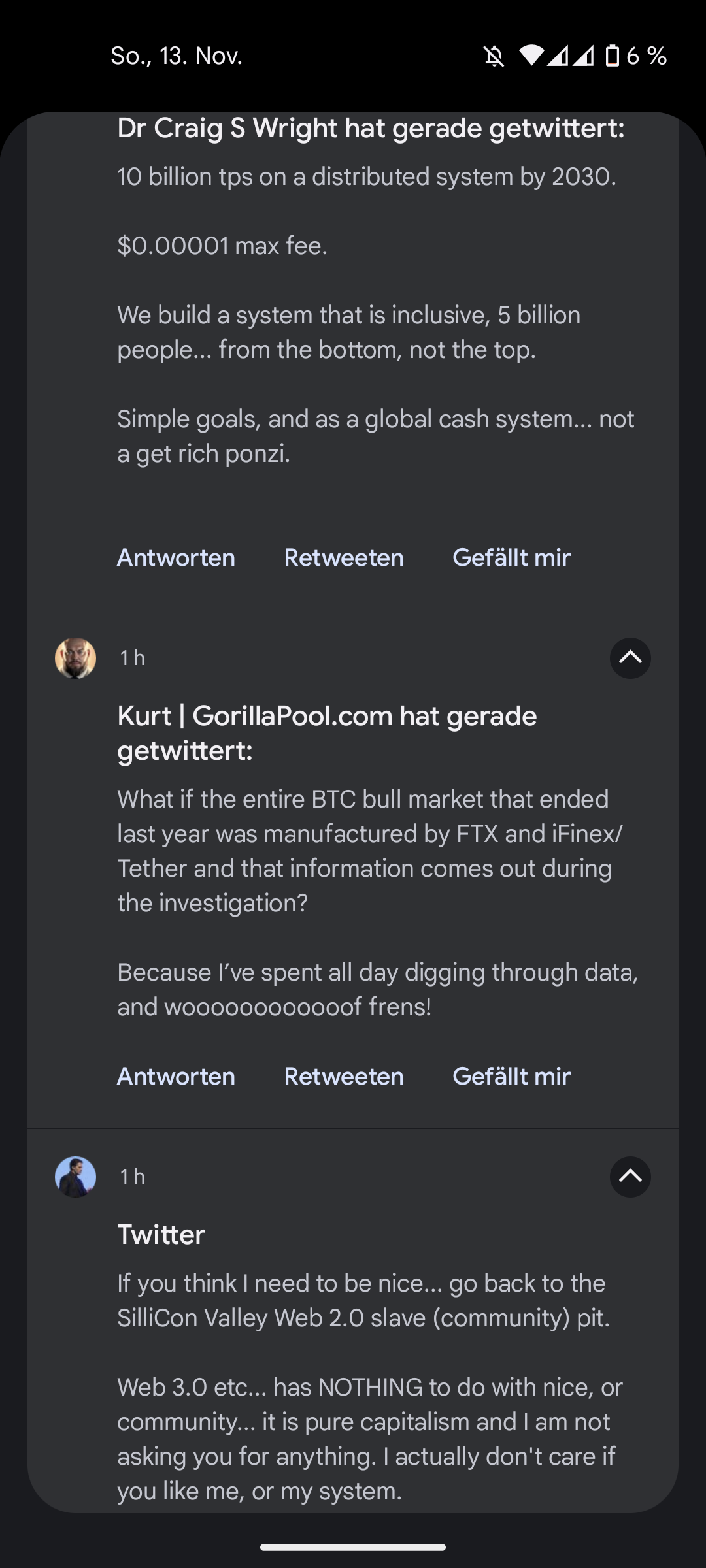This screenshot has width=706, height=1568.
Task: Open the notification titled Twitter
Action: (x=161, y=1235)
